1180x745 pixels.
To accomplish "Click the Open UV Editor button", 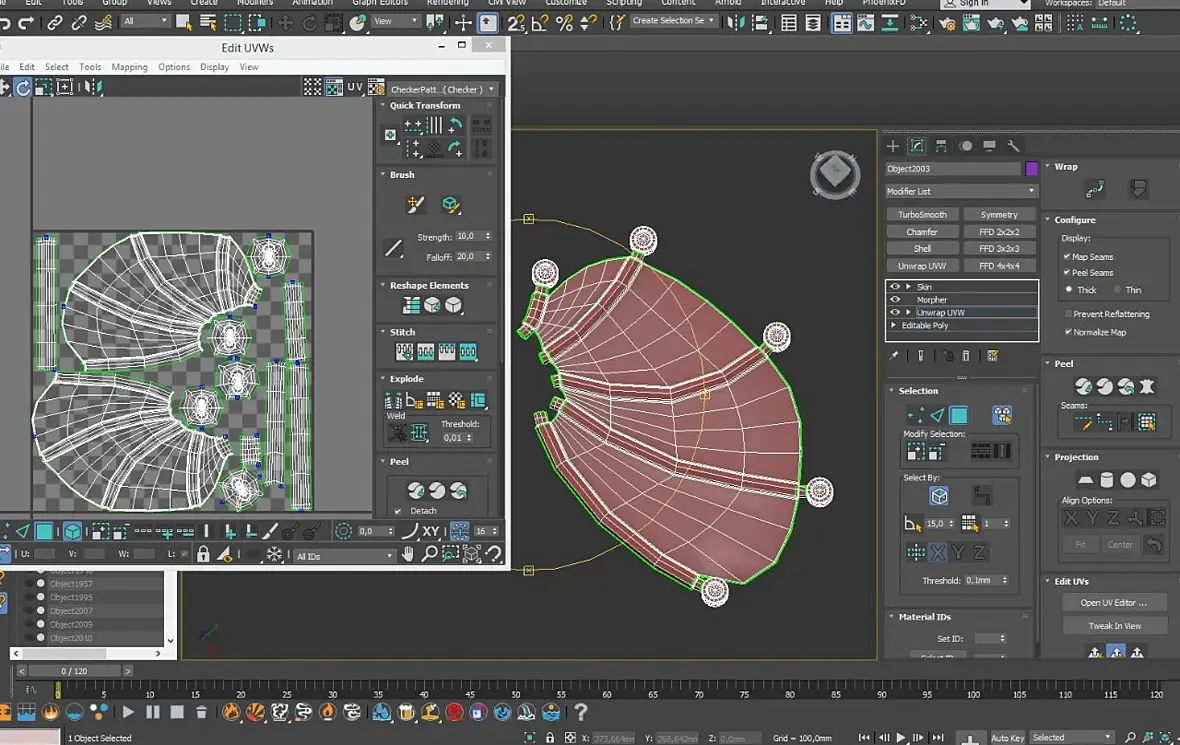I will click(1113, 603).
